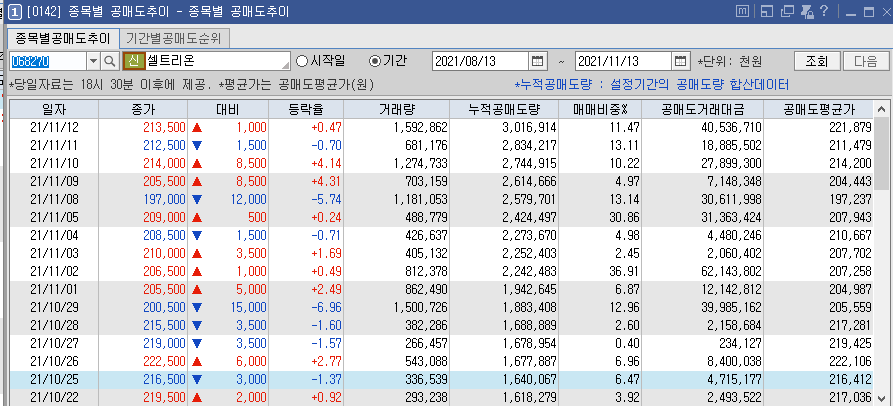Click the end date field 2021/11/13
The width and height of the screenshot is (893, 406).
624,61
